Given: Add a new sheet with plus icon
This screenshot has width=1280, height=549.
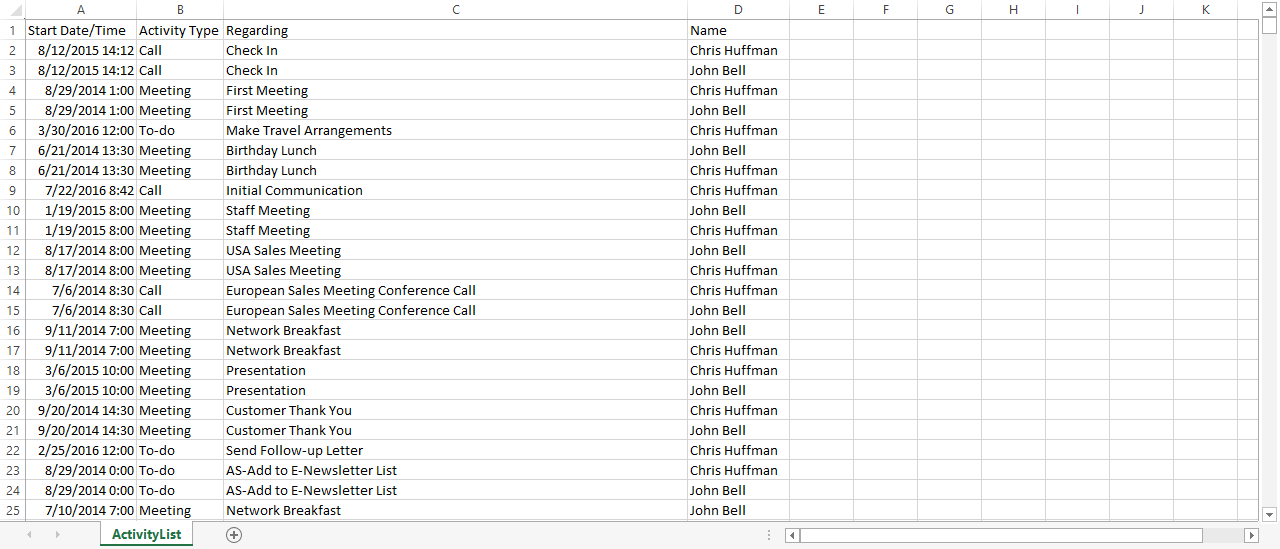Looking at the screenshot, I should (234, 535).
